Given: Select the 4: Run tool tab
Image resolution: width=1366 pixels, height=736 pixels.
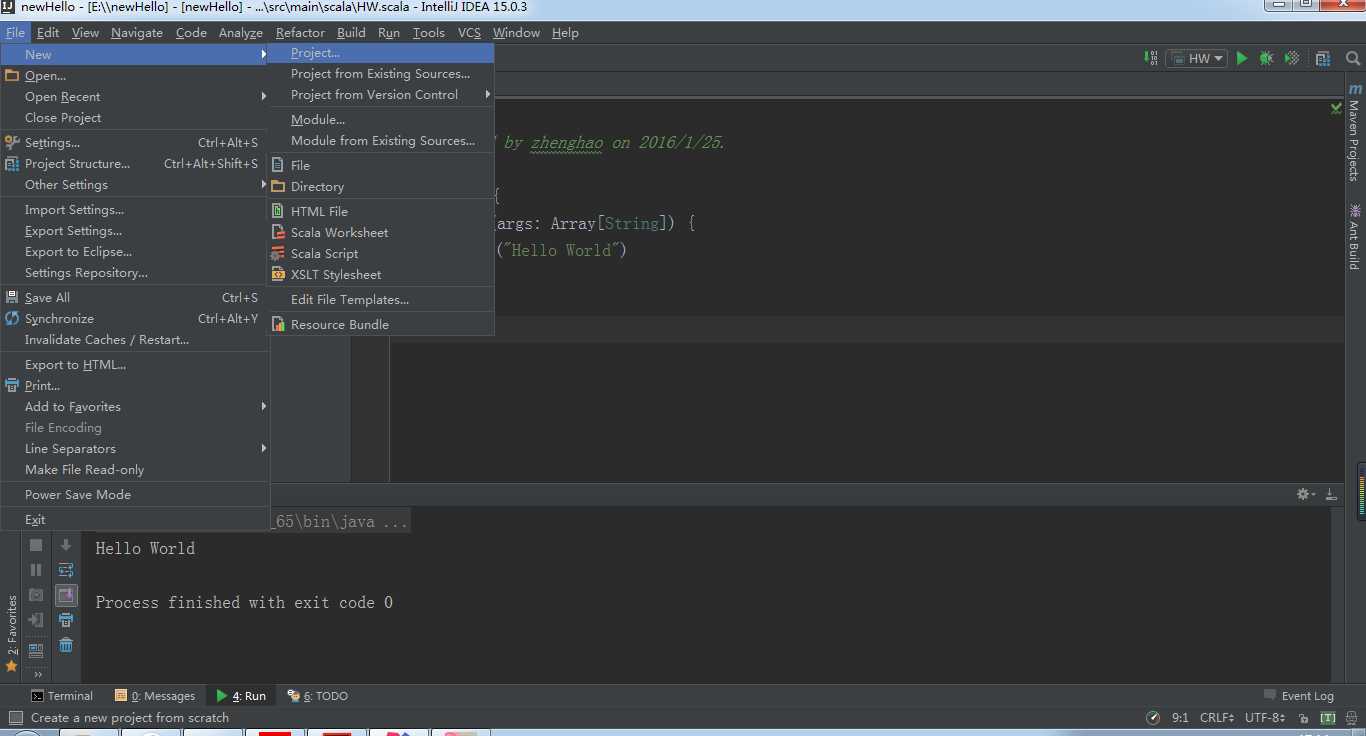Looking at the screenshot, I should click(240, 696).
